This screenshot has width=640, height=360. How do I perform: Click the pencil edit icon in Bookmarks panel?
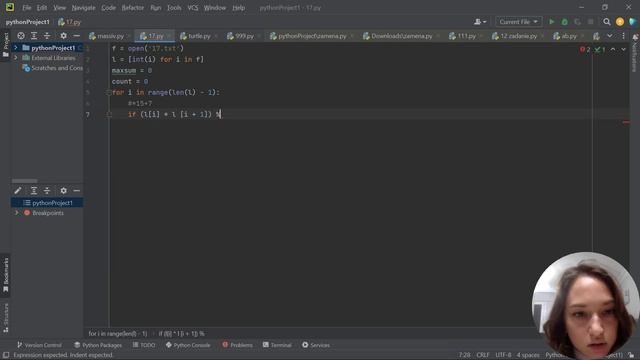click(x=18, y=191)
